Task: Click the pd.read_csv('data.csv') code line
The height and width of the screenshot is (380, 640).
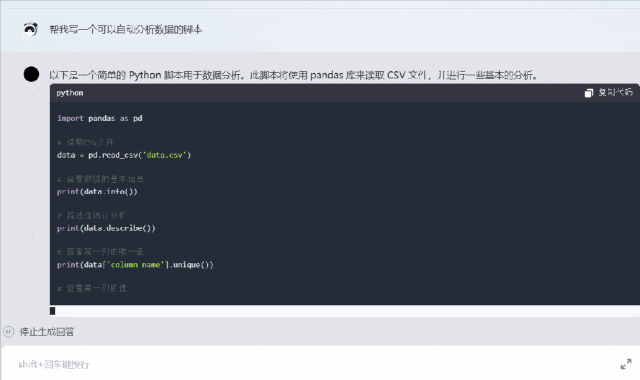Action: coord(124,155)
